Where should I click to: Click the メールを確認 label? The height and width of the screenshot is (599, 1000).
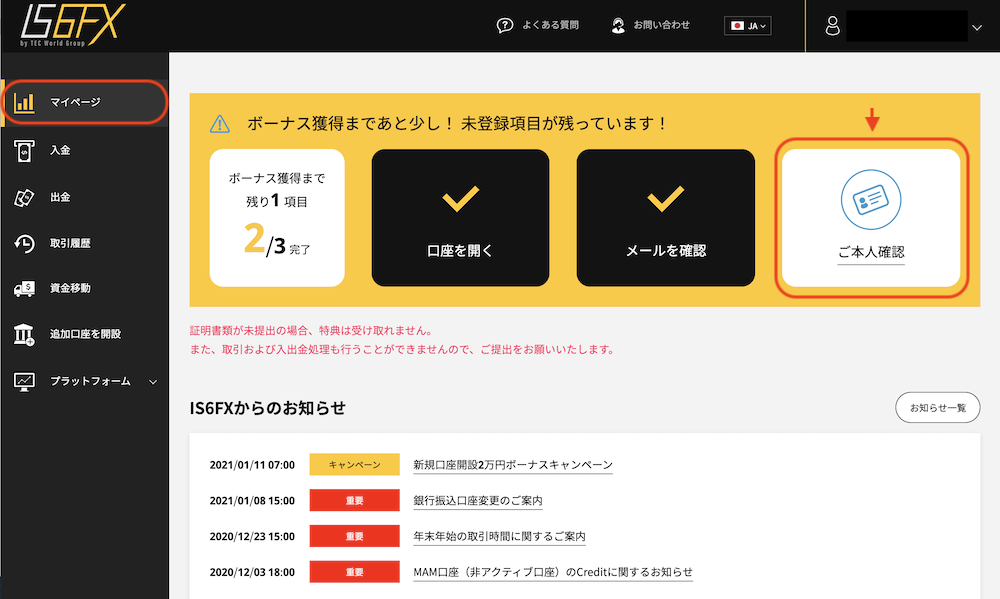pyautogui.click(x=666, y=251)
